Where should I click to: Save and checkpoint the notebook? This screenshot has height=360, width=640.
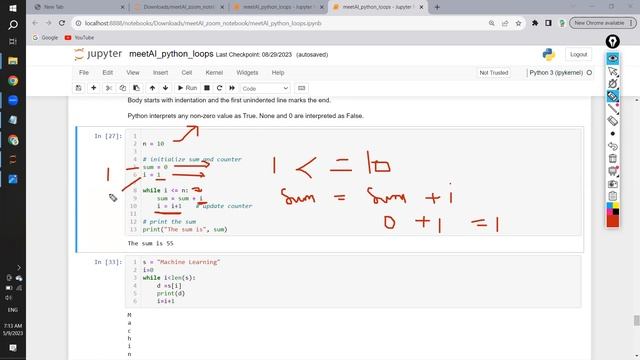79,88
